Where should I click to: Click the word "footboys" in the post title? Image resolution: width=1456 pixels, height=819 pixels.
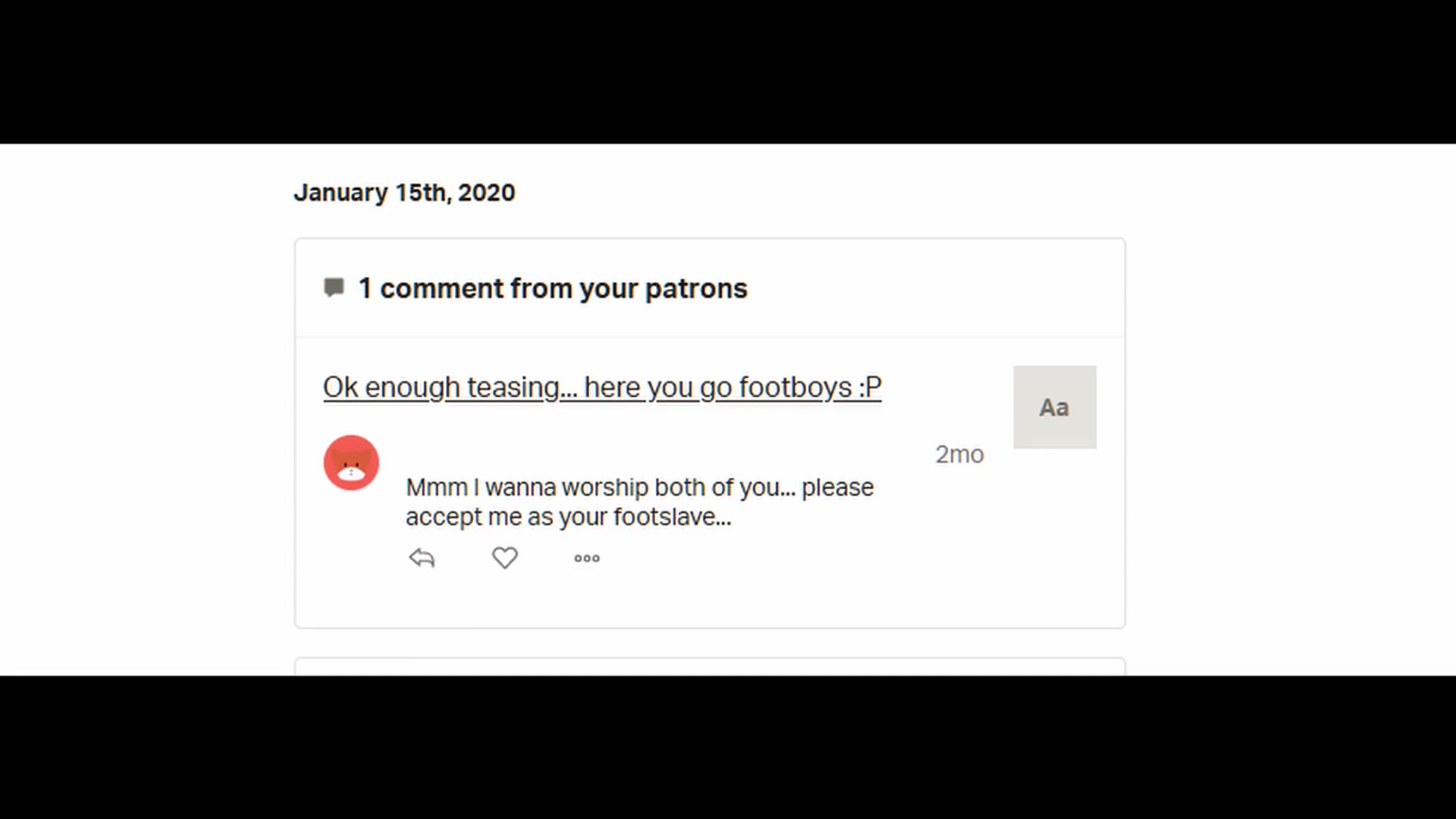coord(795,388)
